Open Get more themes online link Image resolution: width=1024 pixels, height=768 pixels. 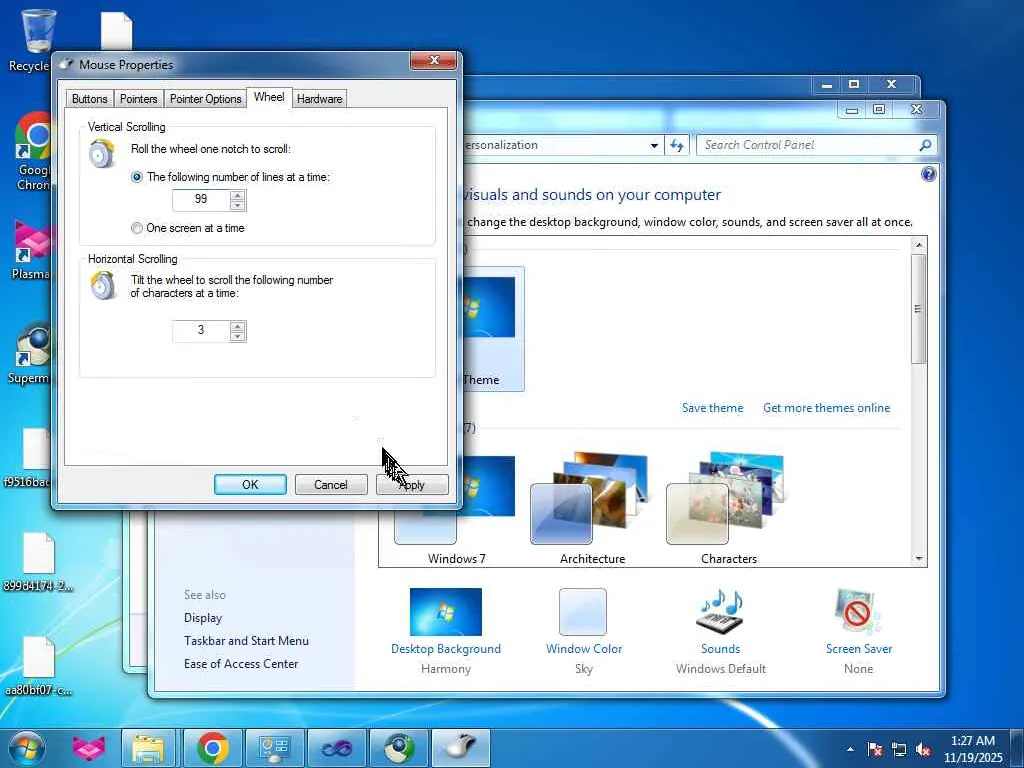pos(826,408)
